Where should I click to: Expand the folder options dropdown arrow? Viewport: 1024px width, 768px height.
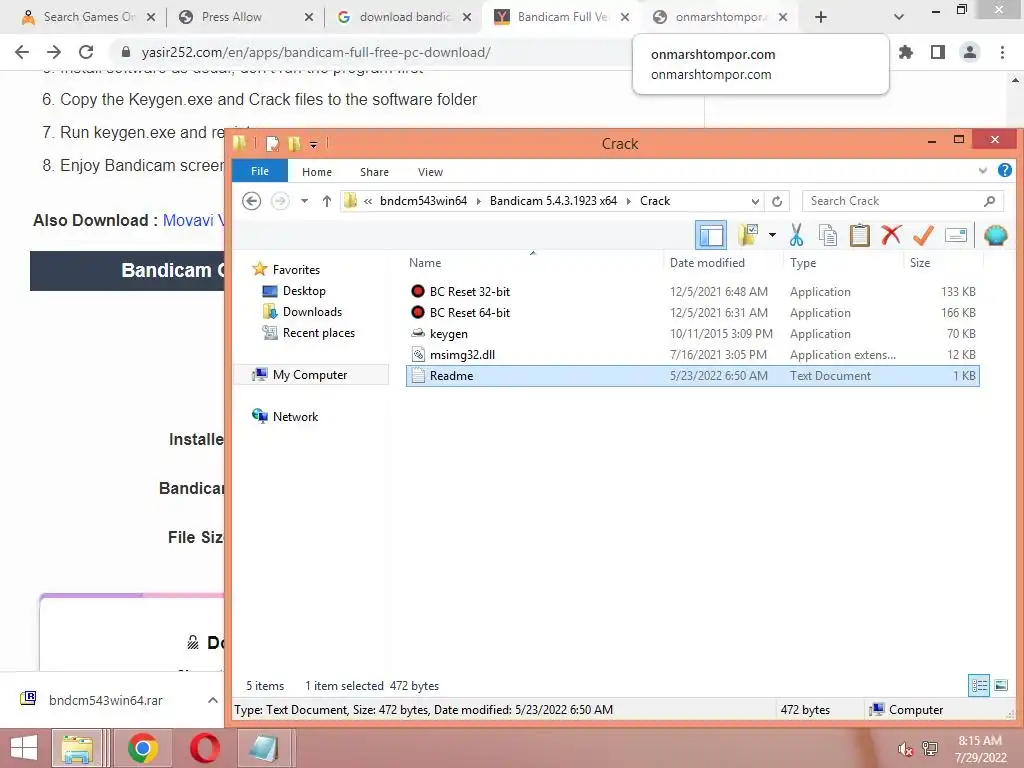click(772, 235)
